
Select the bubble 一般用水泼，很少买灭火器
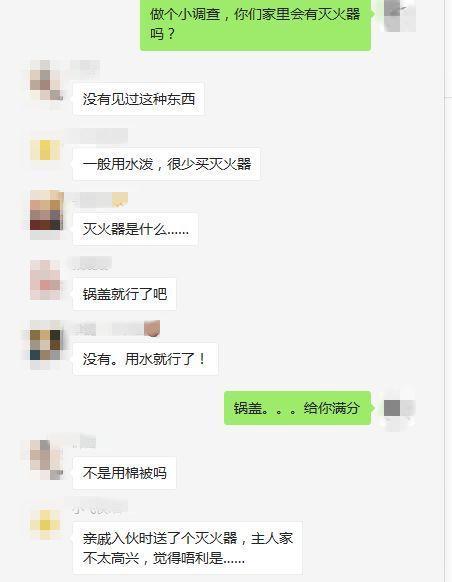coord(167,164)
